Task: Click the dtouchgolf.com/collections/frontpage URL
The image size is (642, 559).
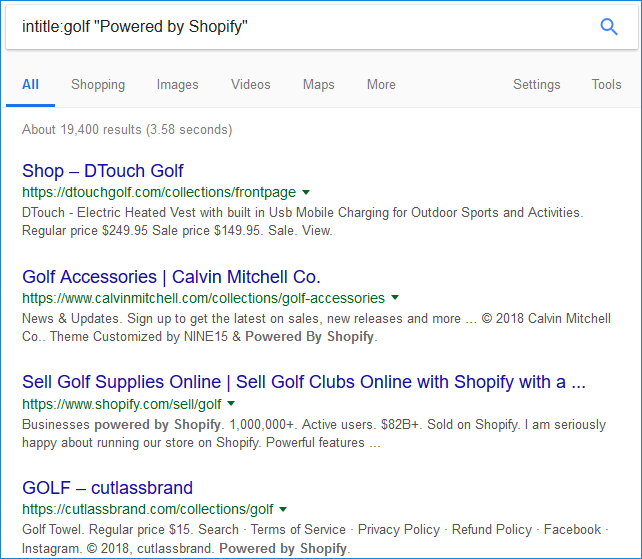Action: pyautogui.click(x=159, y=192)
